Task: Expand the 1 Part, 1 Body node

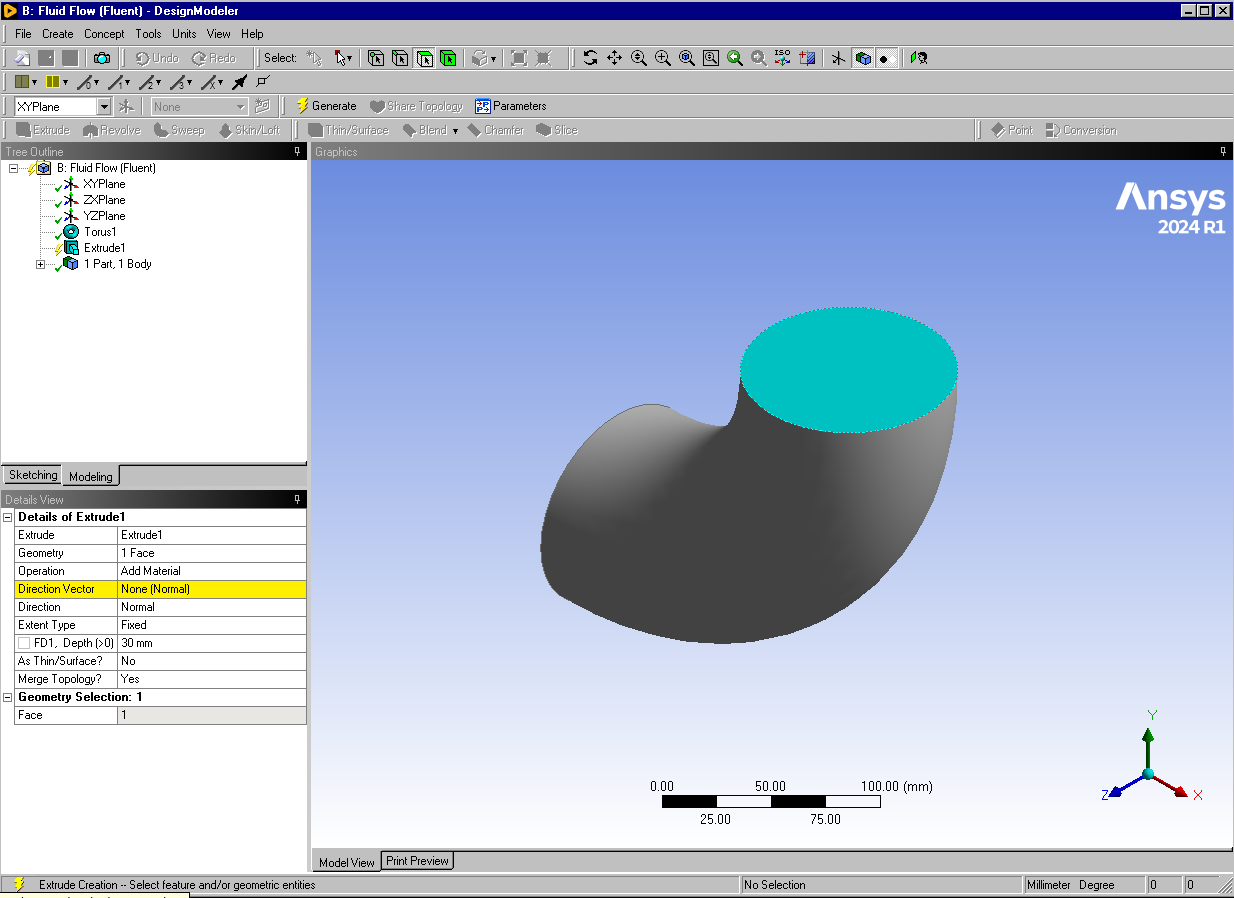Action: pos(41,264)
